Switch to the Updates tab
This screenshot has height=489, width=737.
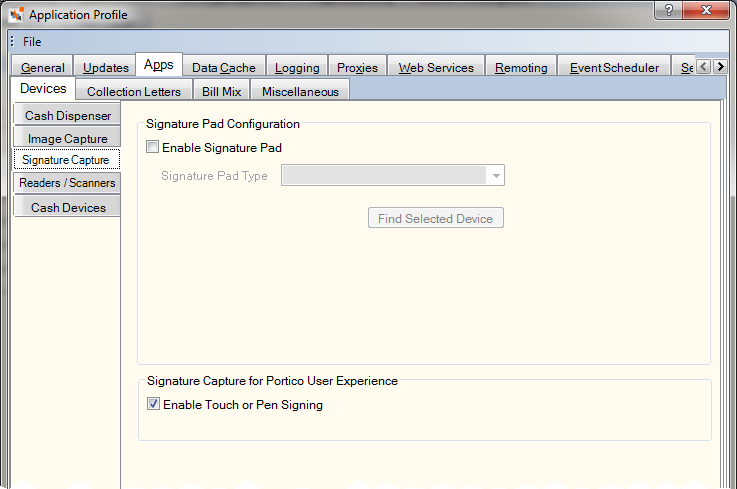106,67
